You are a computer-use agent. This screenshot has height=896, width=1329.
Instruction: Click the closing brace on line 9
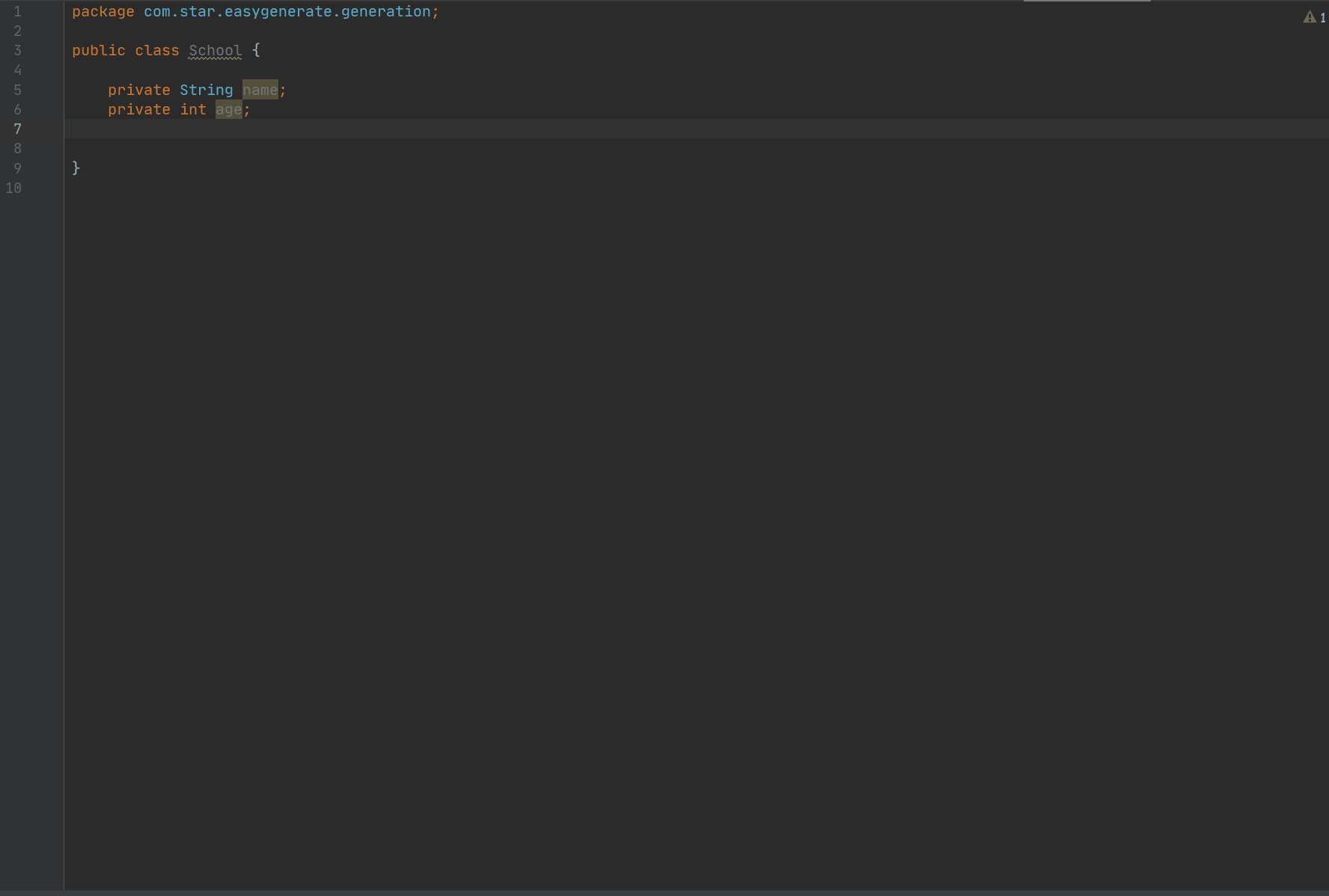pyautogui.click(x=76, y=168)
